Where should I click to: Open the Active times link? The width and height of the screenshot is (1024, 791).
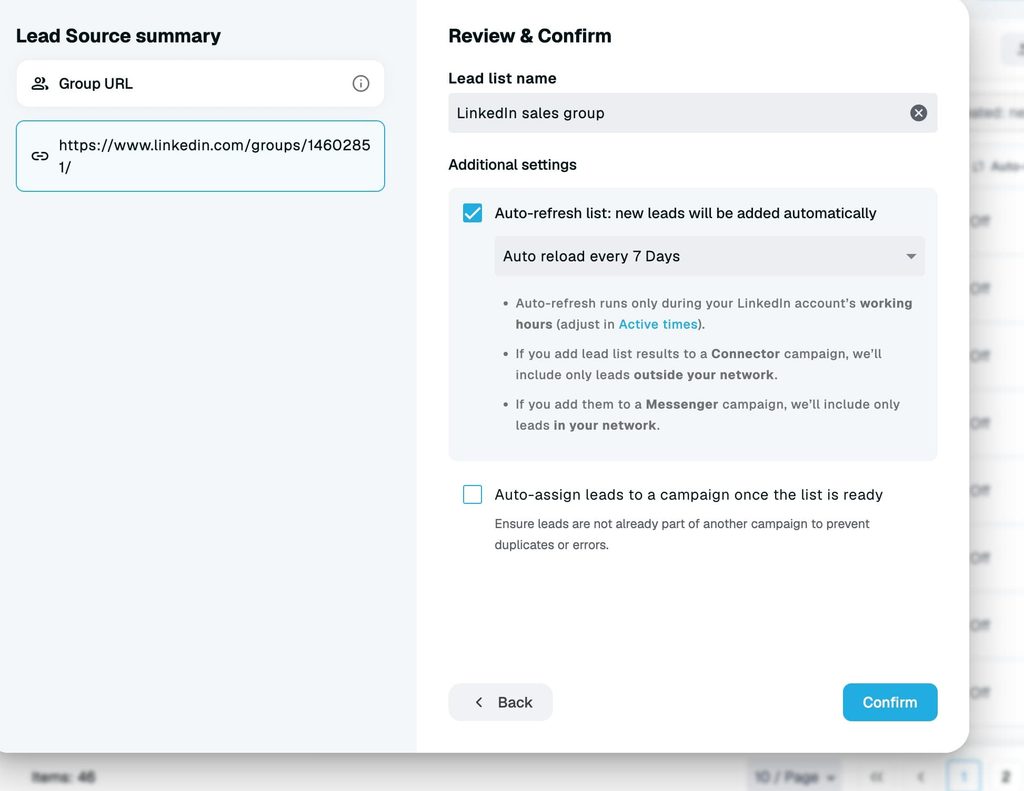click(658, 324)
